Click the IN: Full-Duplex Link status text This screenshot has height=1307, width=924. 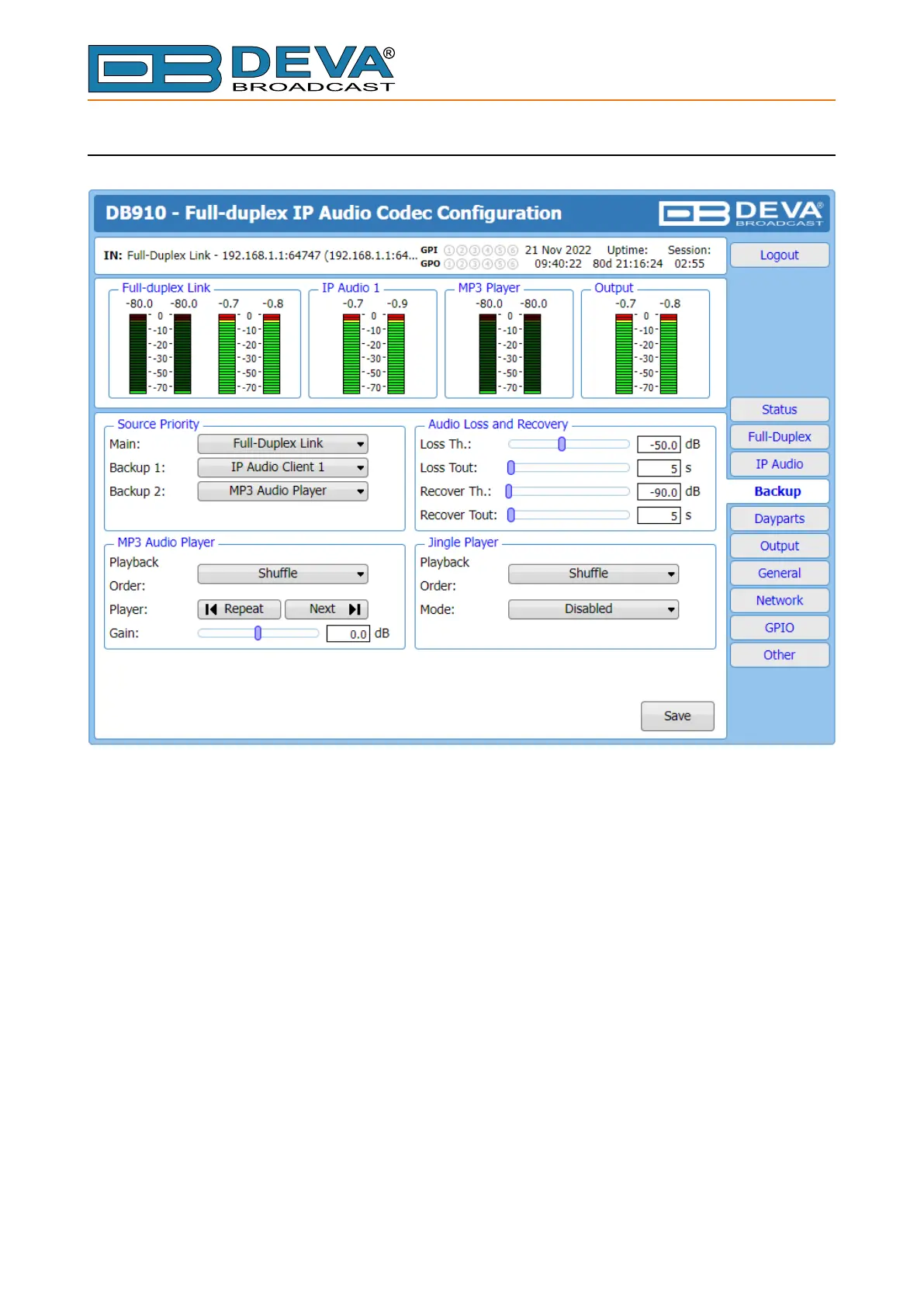click(260, 255)
